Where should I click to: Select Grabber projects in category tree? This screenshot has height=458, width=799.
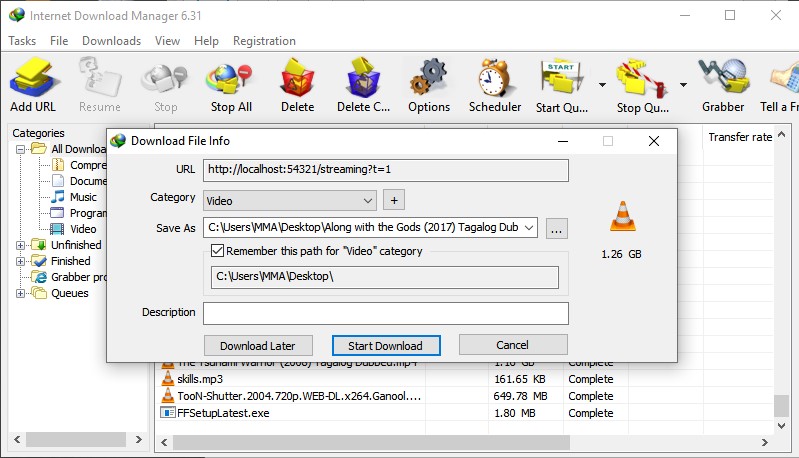coord(78,277)
